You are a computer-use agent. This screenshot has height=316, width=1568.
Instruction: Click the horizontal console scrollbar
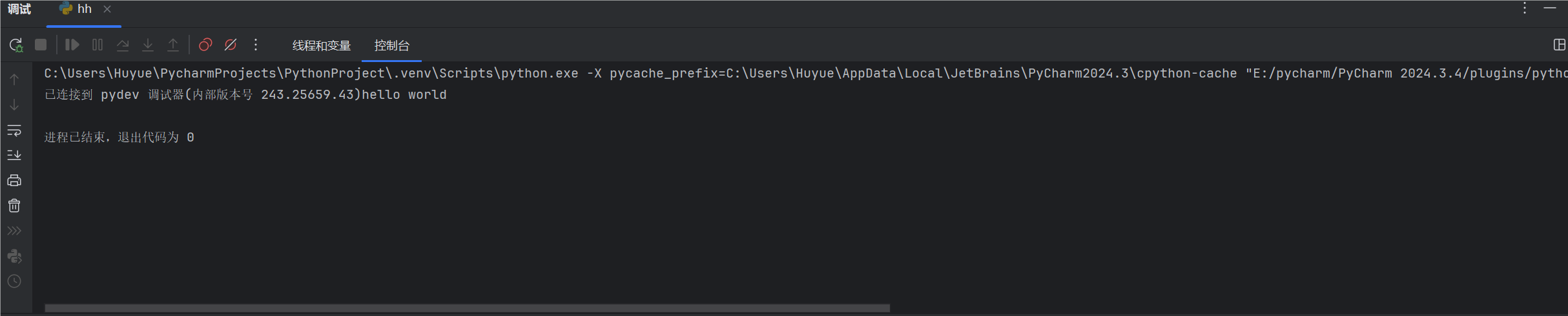click(x=467, y=308)
